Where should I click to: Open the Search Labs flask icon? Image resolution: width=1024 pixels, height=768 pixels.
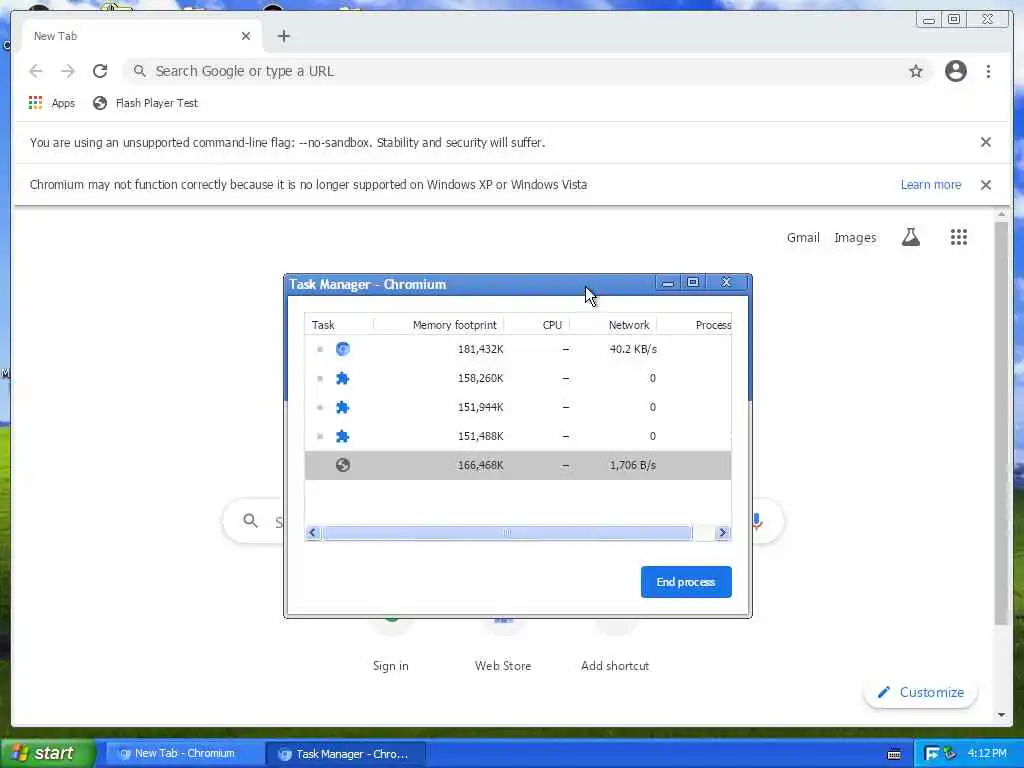(x=910, y=237)
